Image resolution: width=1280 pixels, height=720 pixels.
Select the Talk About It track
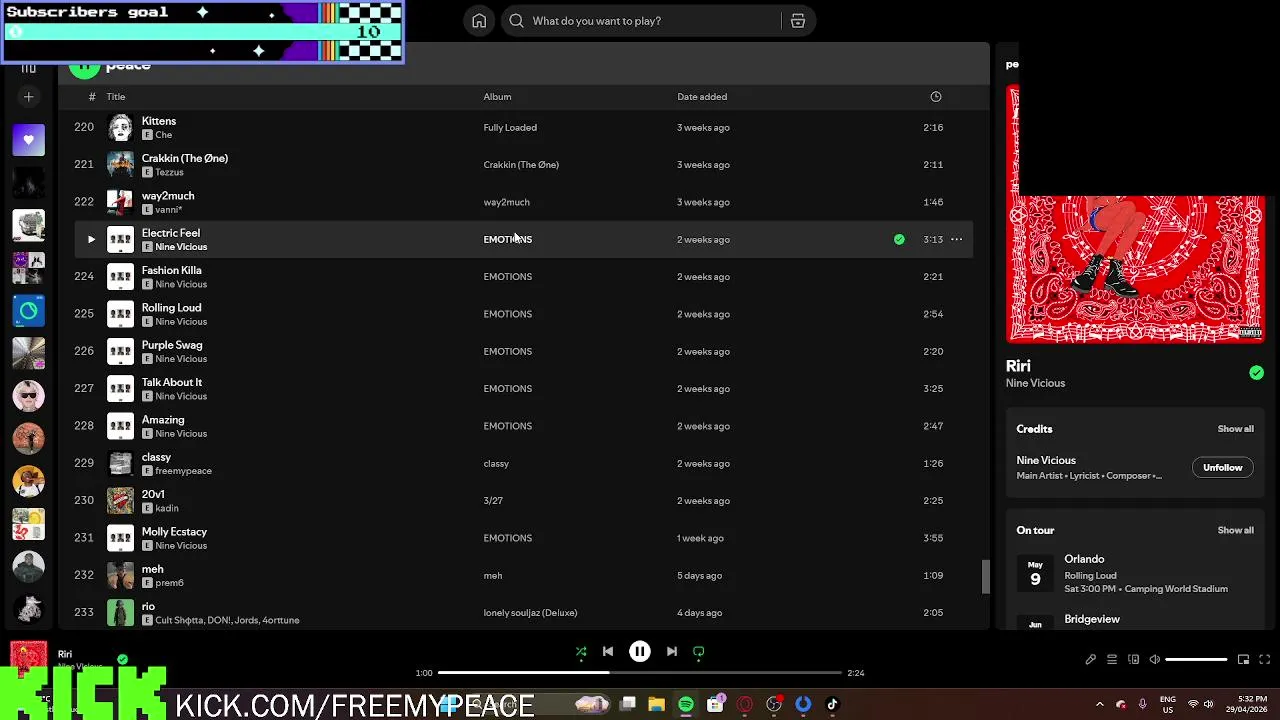tap(523, 389)
